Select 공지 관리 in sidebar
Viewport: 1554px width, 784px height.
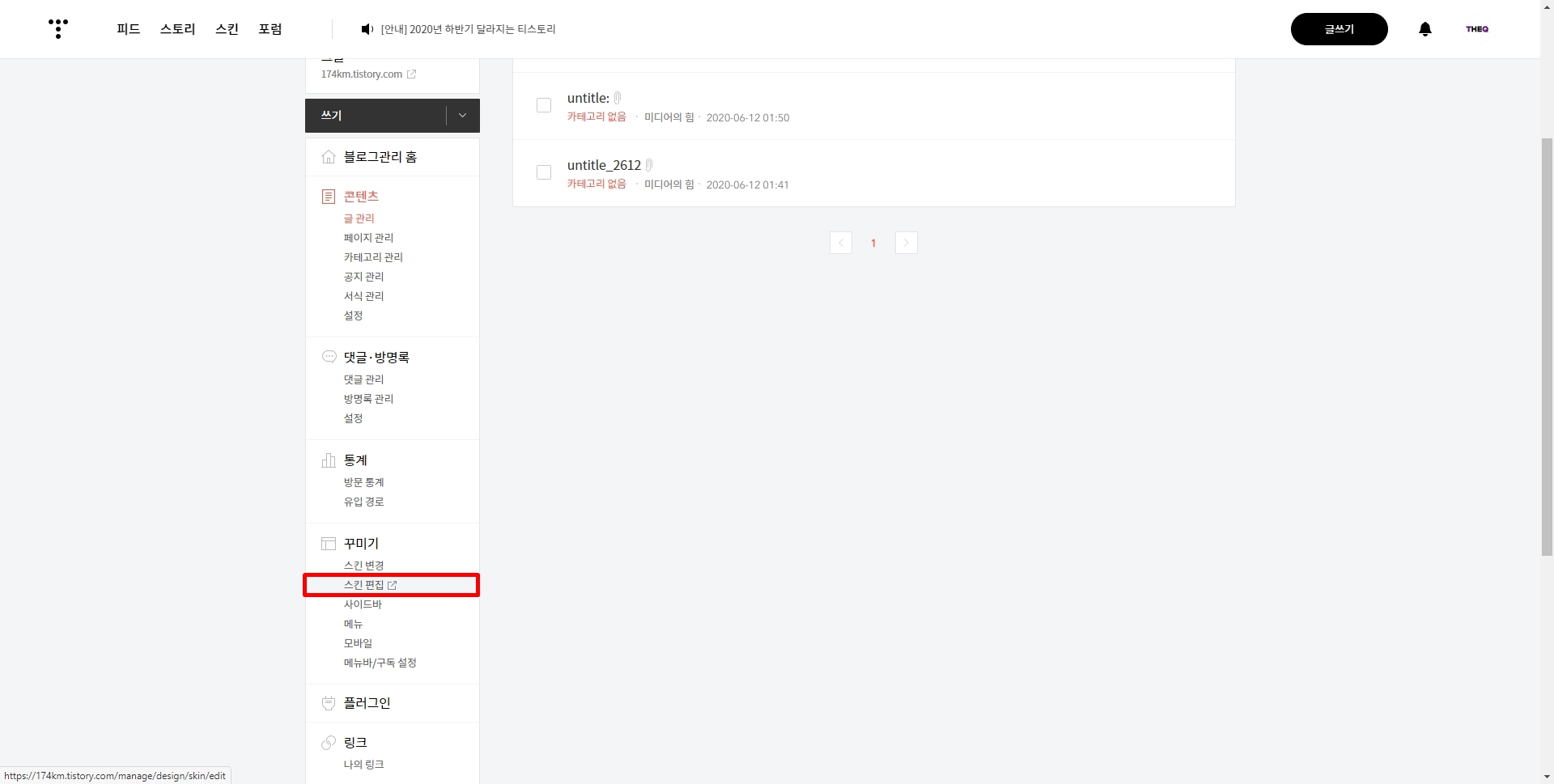364,277
